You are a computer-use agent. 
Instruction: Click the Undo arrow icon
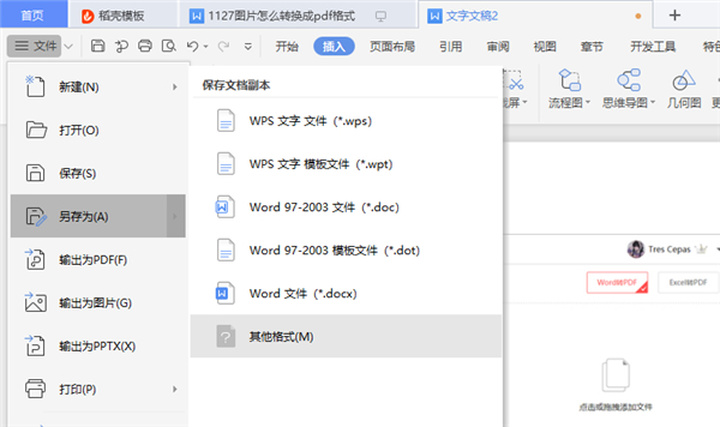[x=192, y=46]
